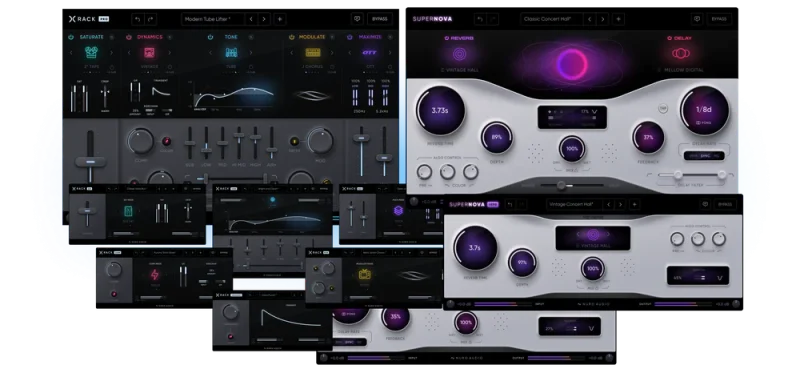Toggle the Saturate module power button
Viewport: 800px width, 373px height.
coord(71,37)
